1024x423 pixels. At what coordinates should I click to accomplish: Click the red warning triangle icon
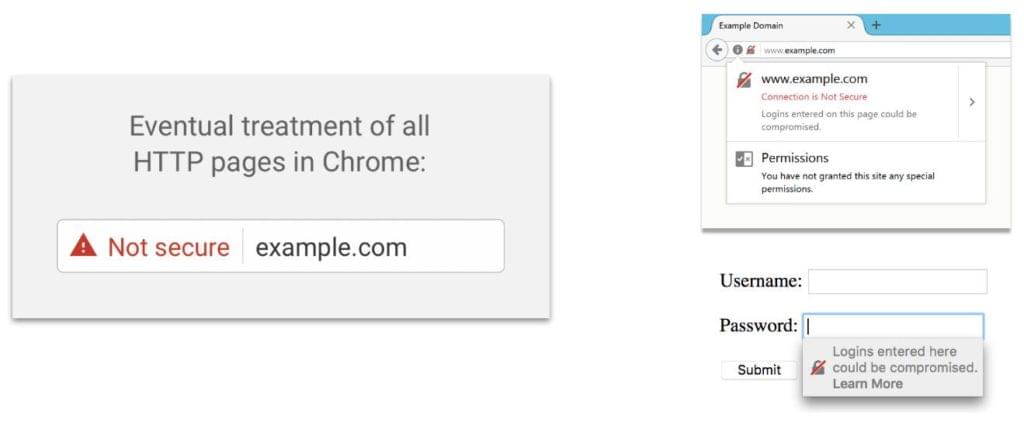pyautogui.click(x=84, y=246)
